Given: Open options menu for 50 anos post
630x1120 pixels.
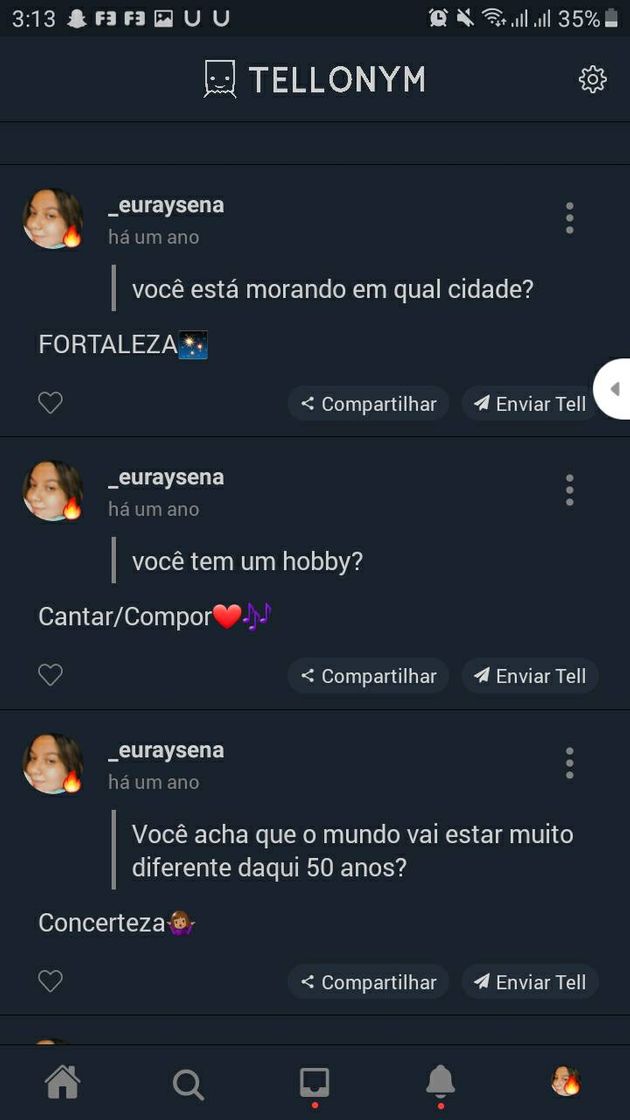Looking at the screenshot, I should tap(569, 763).
